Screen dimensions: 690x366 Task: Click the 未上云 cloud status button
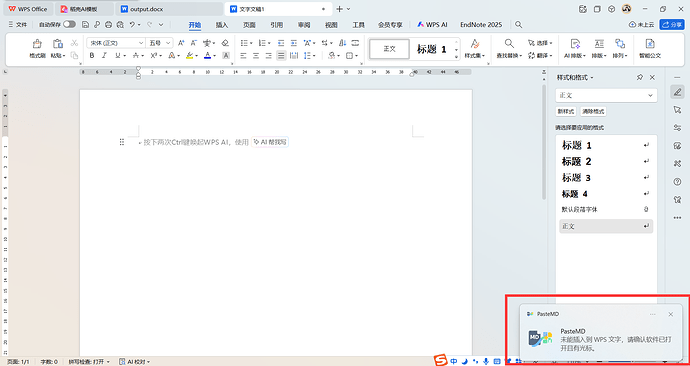coord(642,25)
